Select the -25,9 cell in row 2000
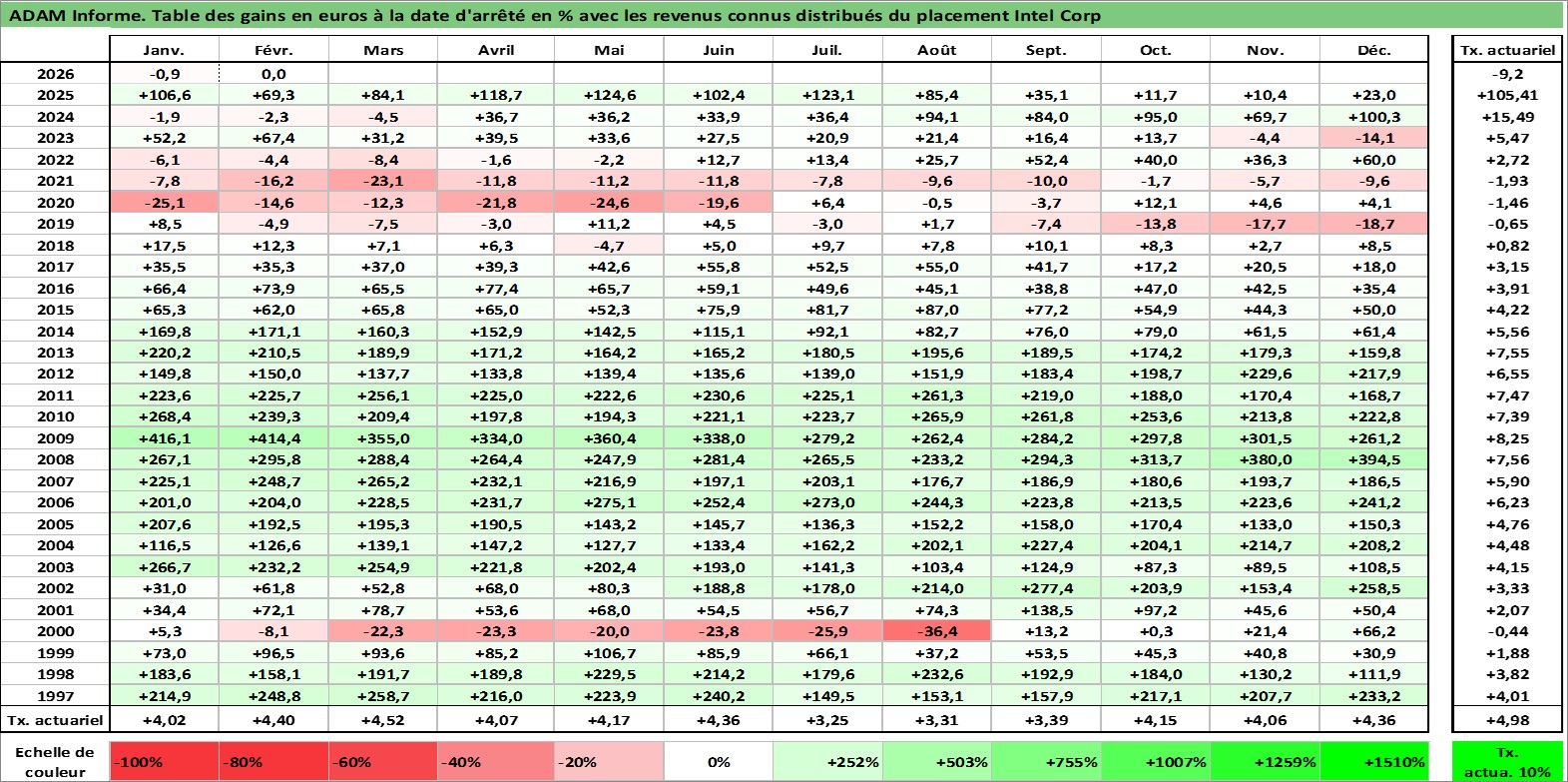Image resolution: width=1568 pixels, height=782 pixels. [827, 631]
